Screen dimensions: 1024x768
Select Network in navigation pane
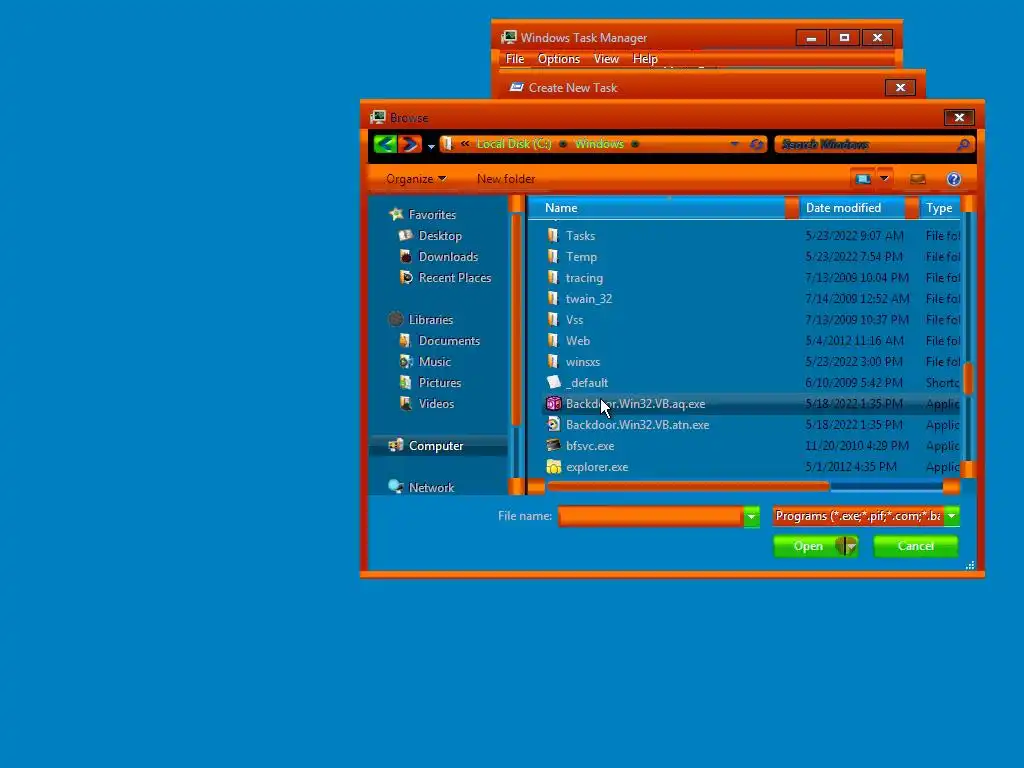(431, 487)
